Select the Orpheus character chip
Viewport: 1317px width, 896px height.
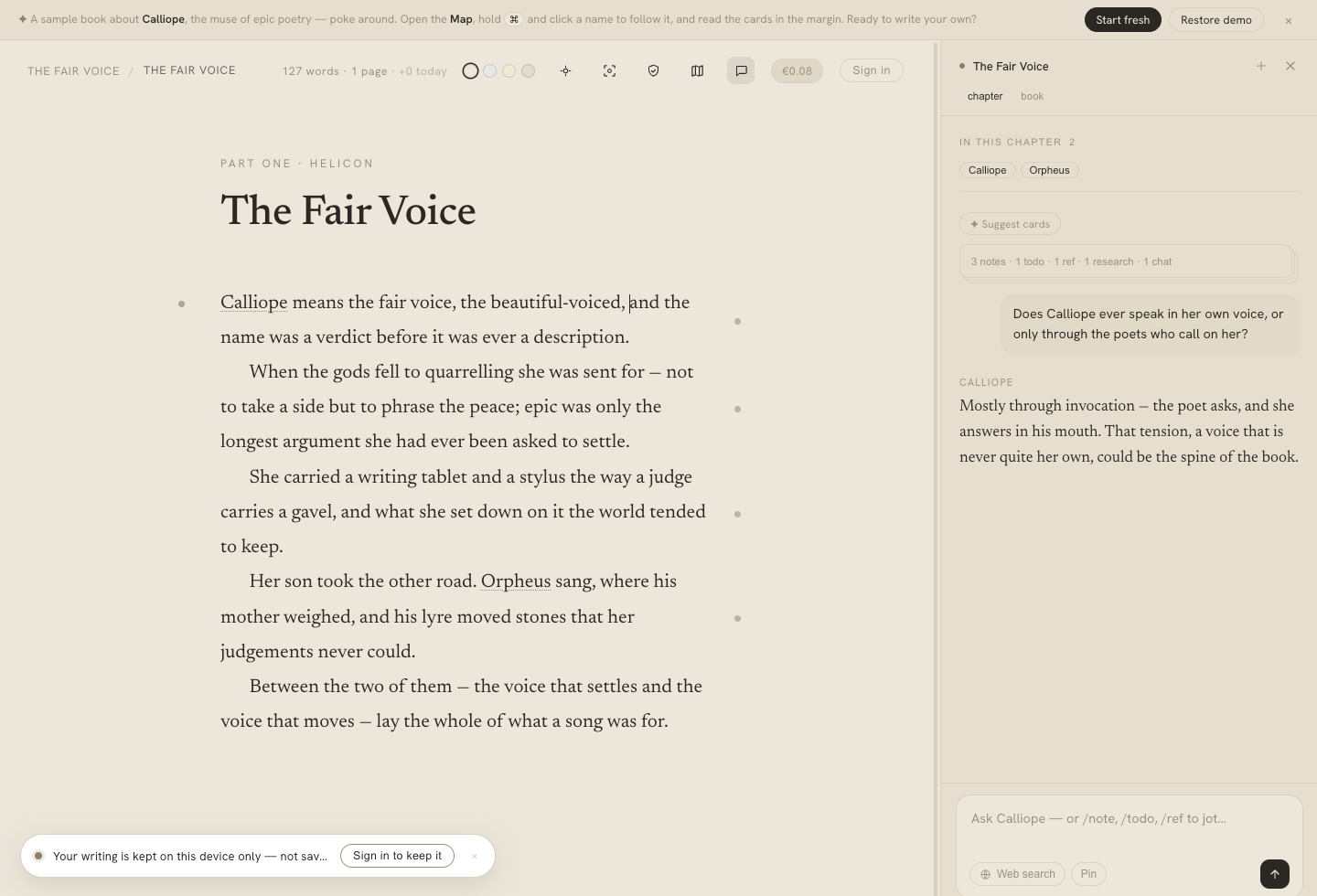coord(1049,170)
